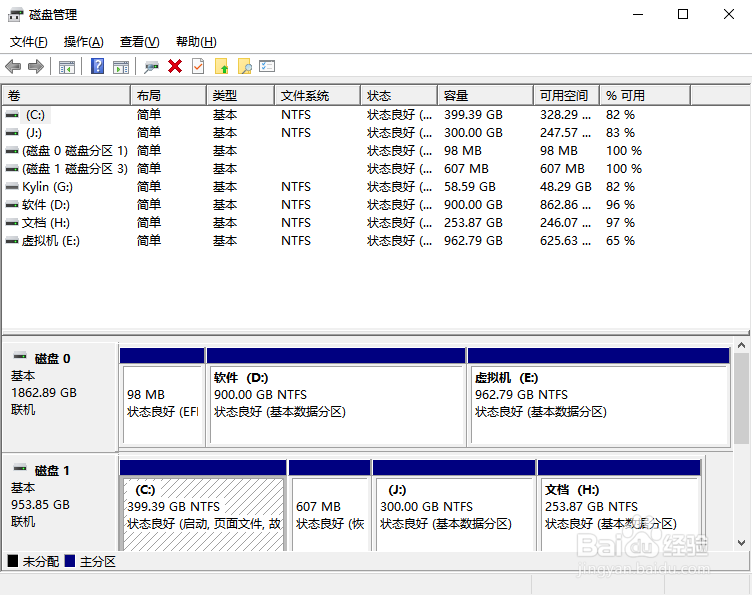Image resolution: width=752 pixels, height=595 pixels.
Task: Click the blue 主分区 legend swatch
Action: click(70, 560)
